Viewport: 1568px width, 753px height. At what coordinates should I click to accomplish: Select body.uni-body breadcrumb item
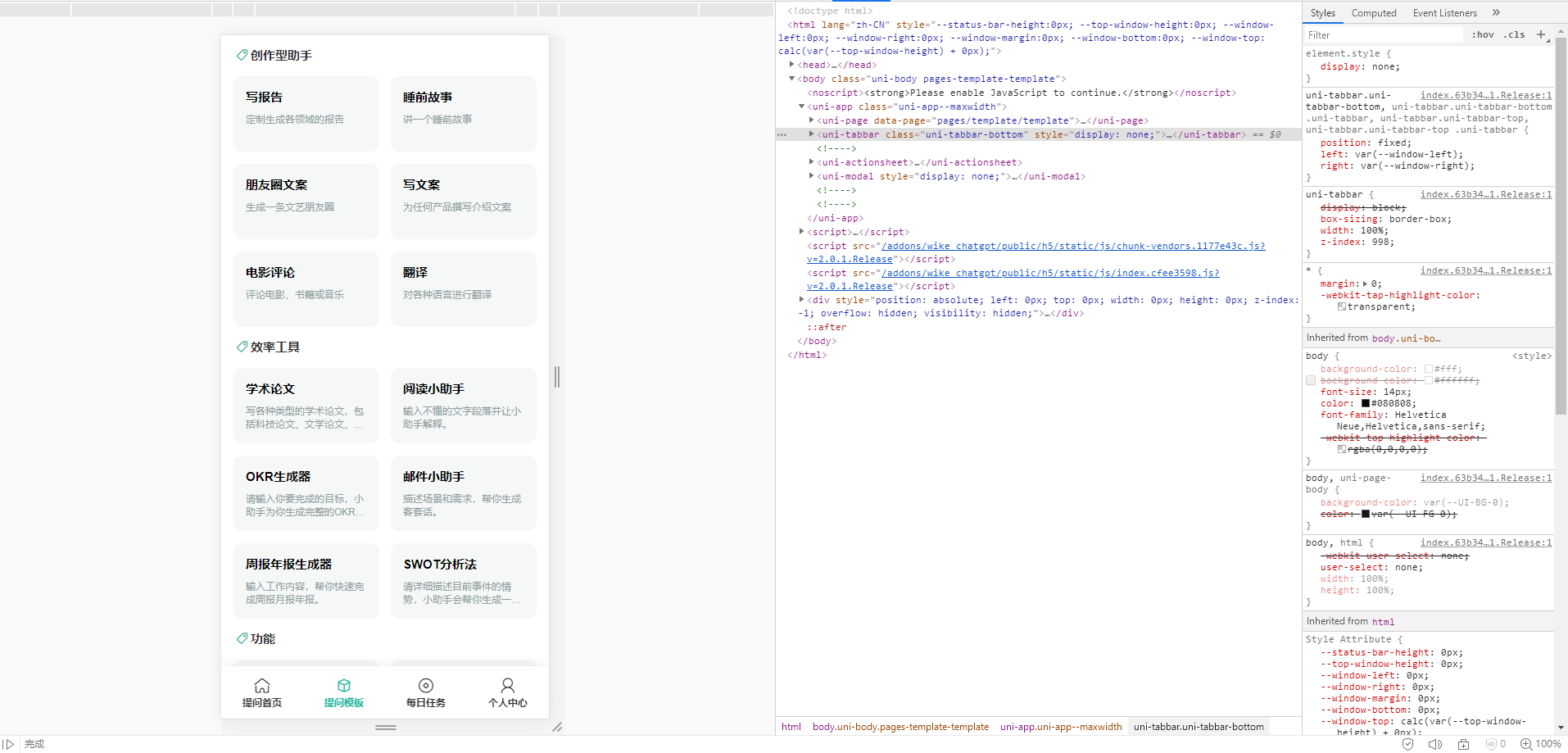click(x=900, y=727)
